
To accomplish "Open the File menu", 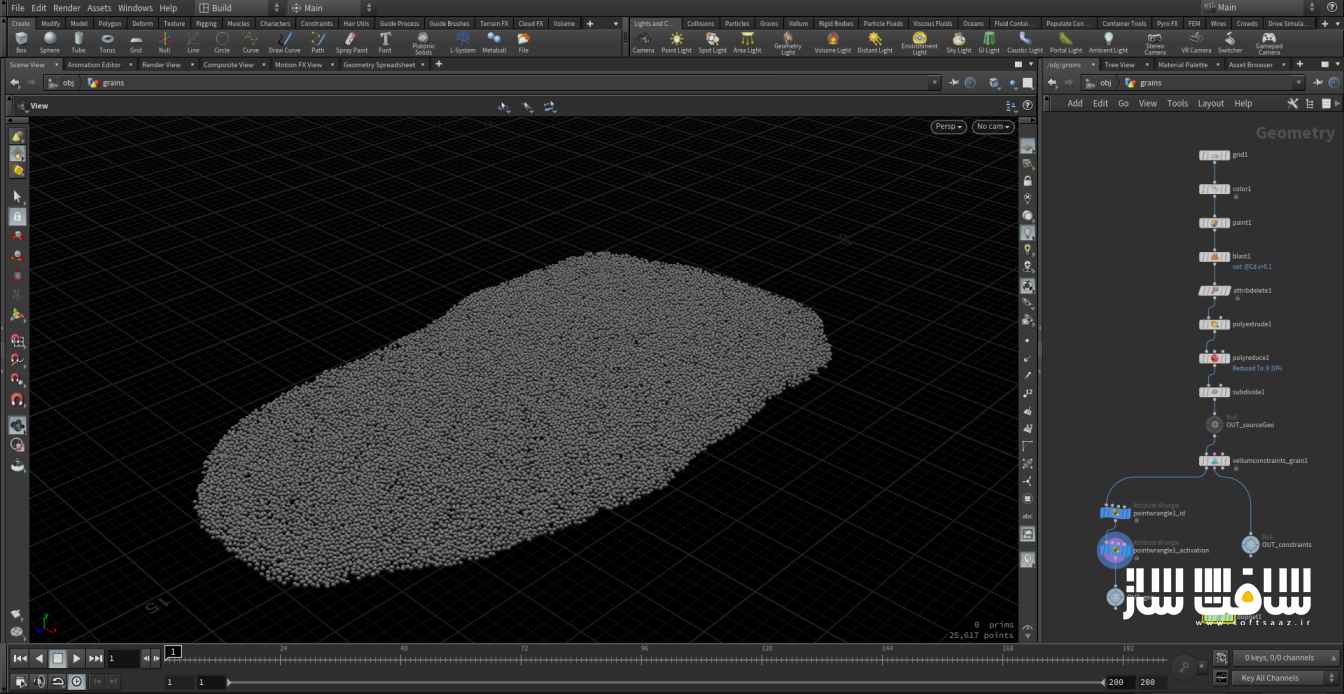I will [17, 7].
